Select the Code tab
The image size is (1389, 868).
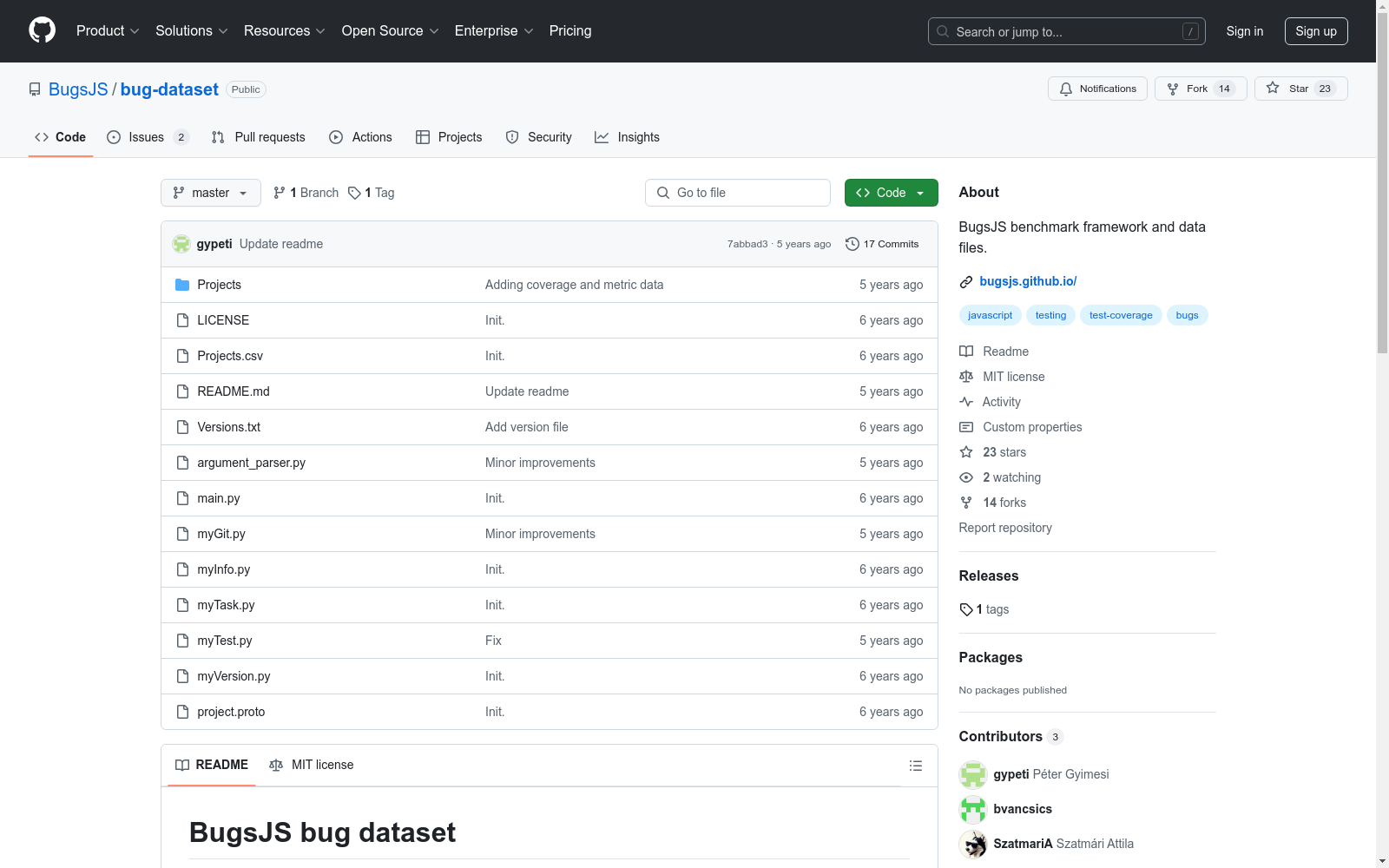click(61, 137)
